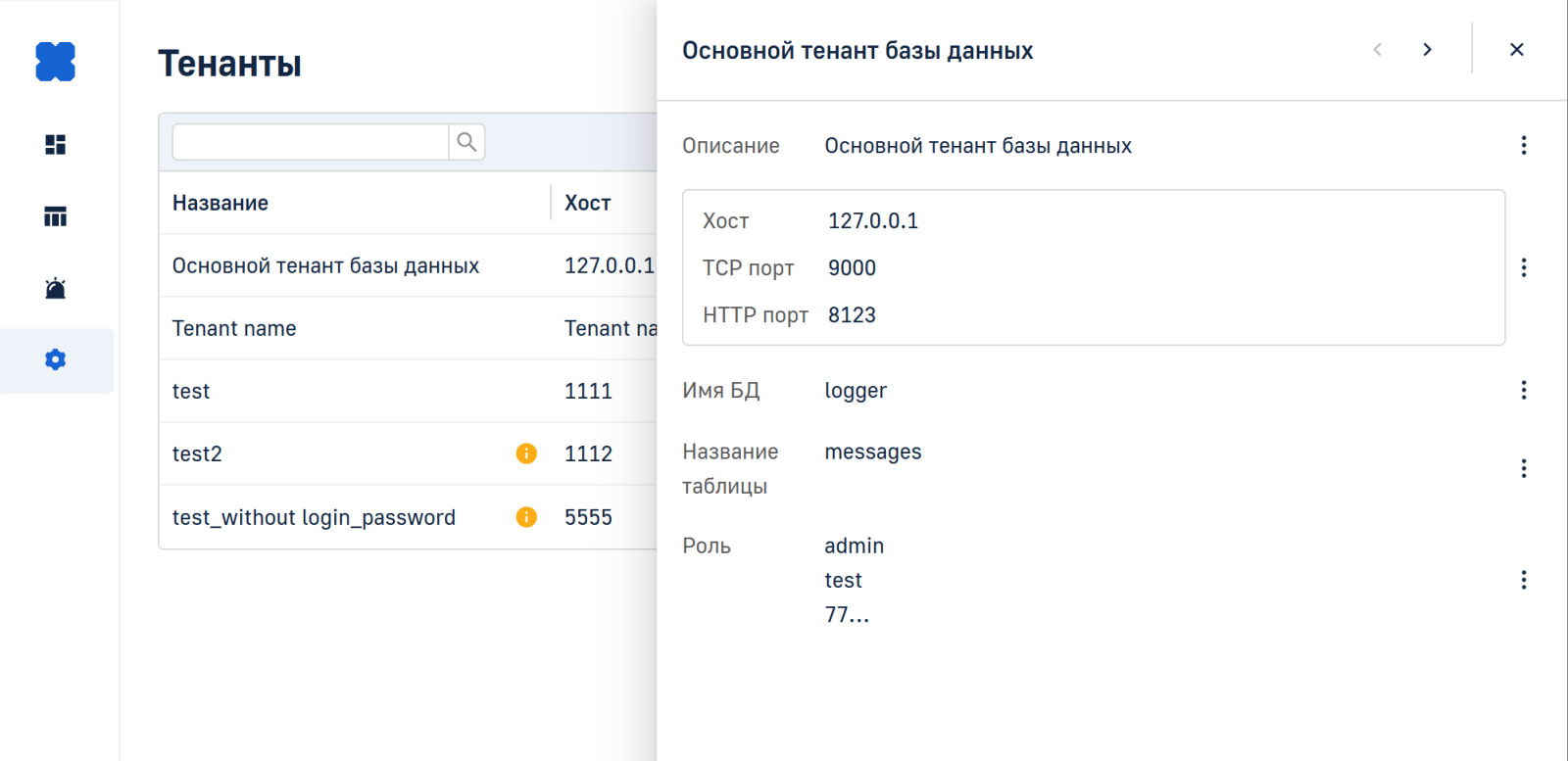Close the tenant details panel
This screenshot has height=761, width=1568.
1516,50
